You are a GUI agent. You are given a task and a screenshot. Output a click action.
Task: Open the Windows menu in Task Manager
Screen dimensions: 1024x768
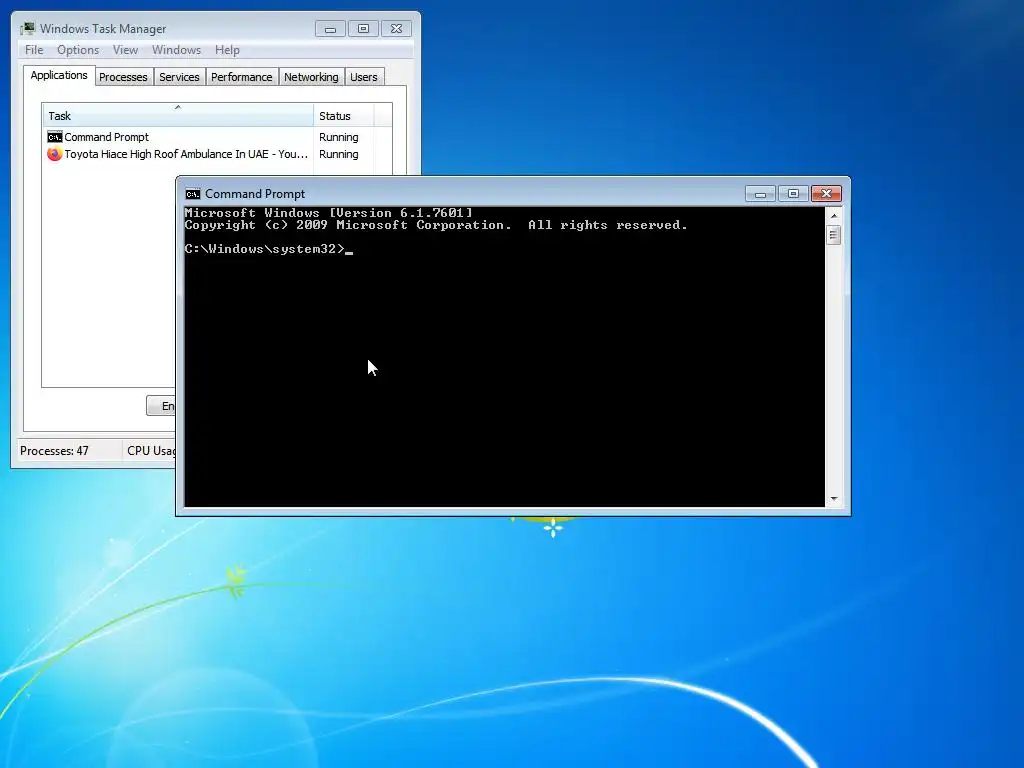(176, 50)
